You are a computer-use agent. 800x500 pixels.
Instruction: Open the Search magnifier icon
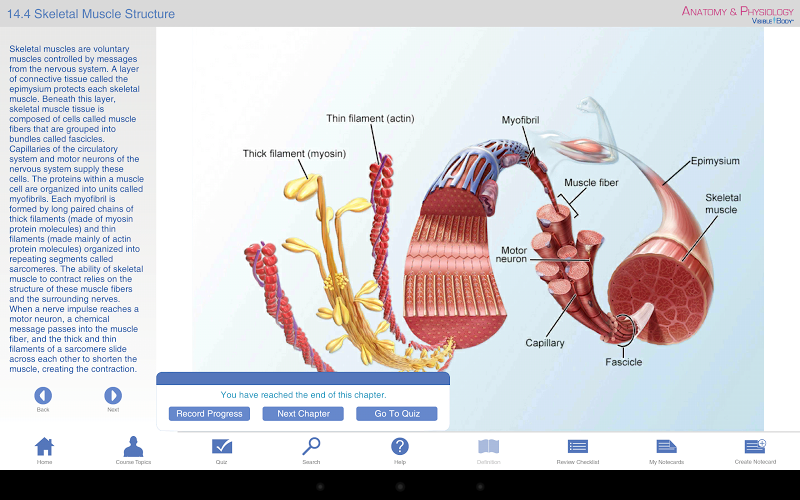311,446
